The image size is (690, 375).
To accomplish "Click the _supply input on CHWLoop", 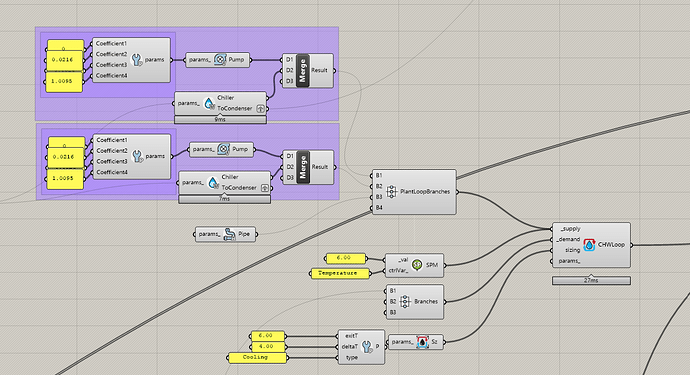I will pyautogui.click(x=570, y=229).
